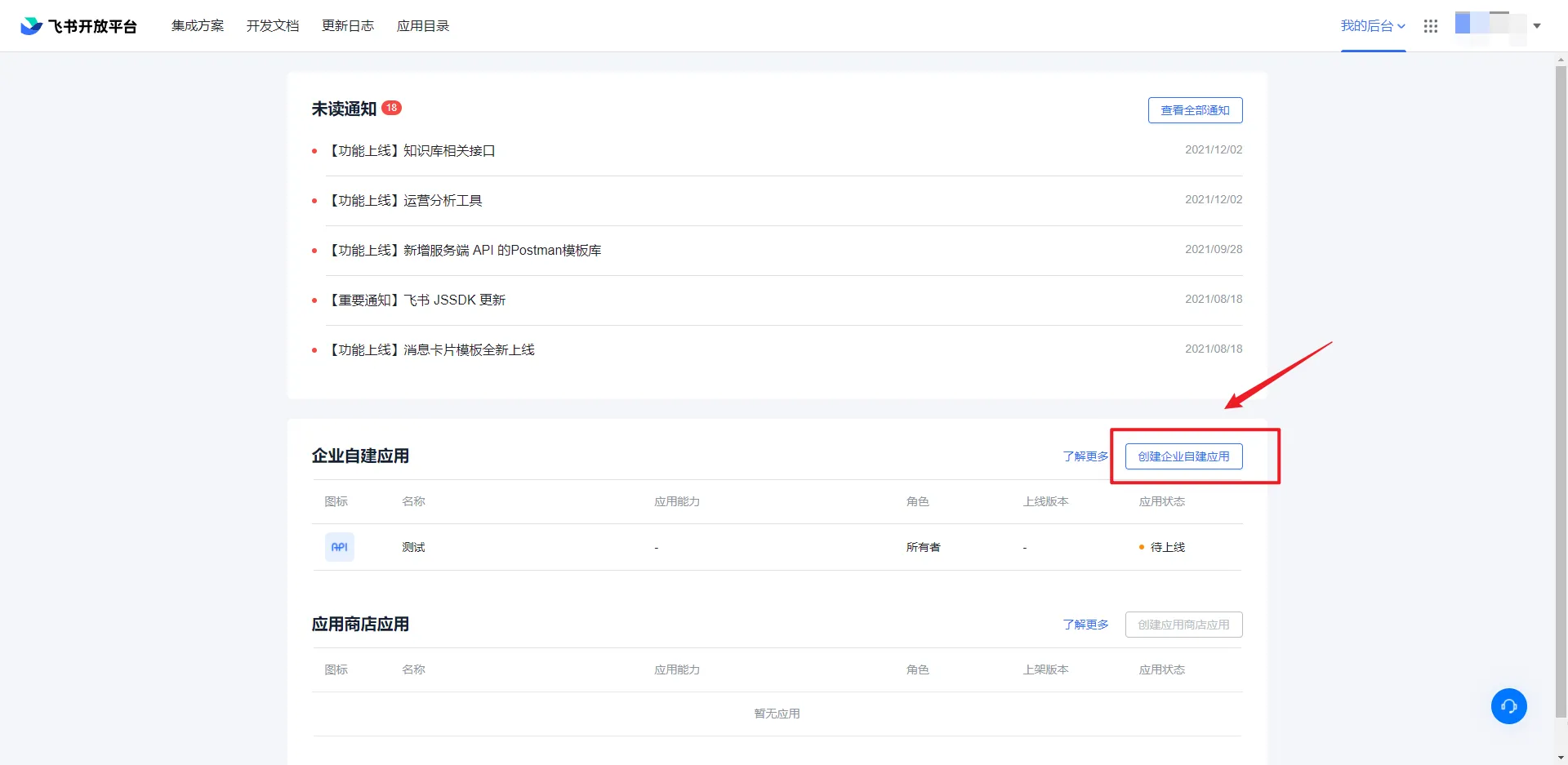
Task: Open the 知识库相关接口 notification
Action: (x=412, y=151)
